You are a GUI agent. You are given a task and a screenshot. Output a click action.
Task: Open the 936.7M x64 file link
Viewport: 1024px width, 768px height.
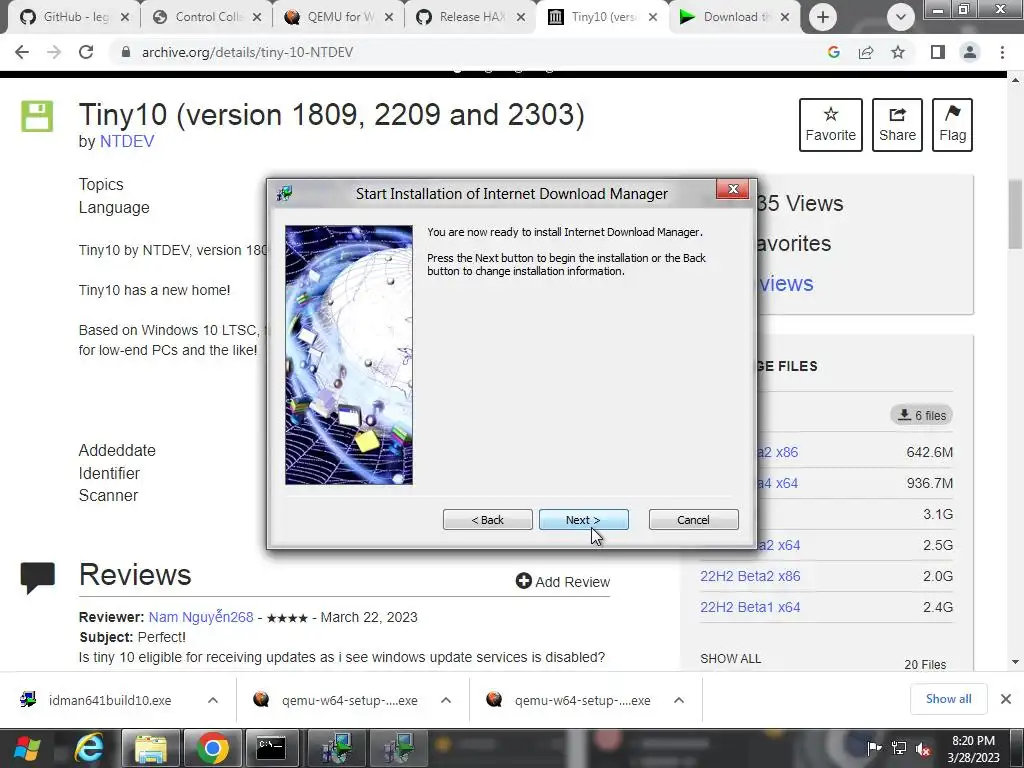click(x=777, y=483)
